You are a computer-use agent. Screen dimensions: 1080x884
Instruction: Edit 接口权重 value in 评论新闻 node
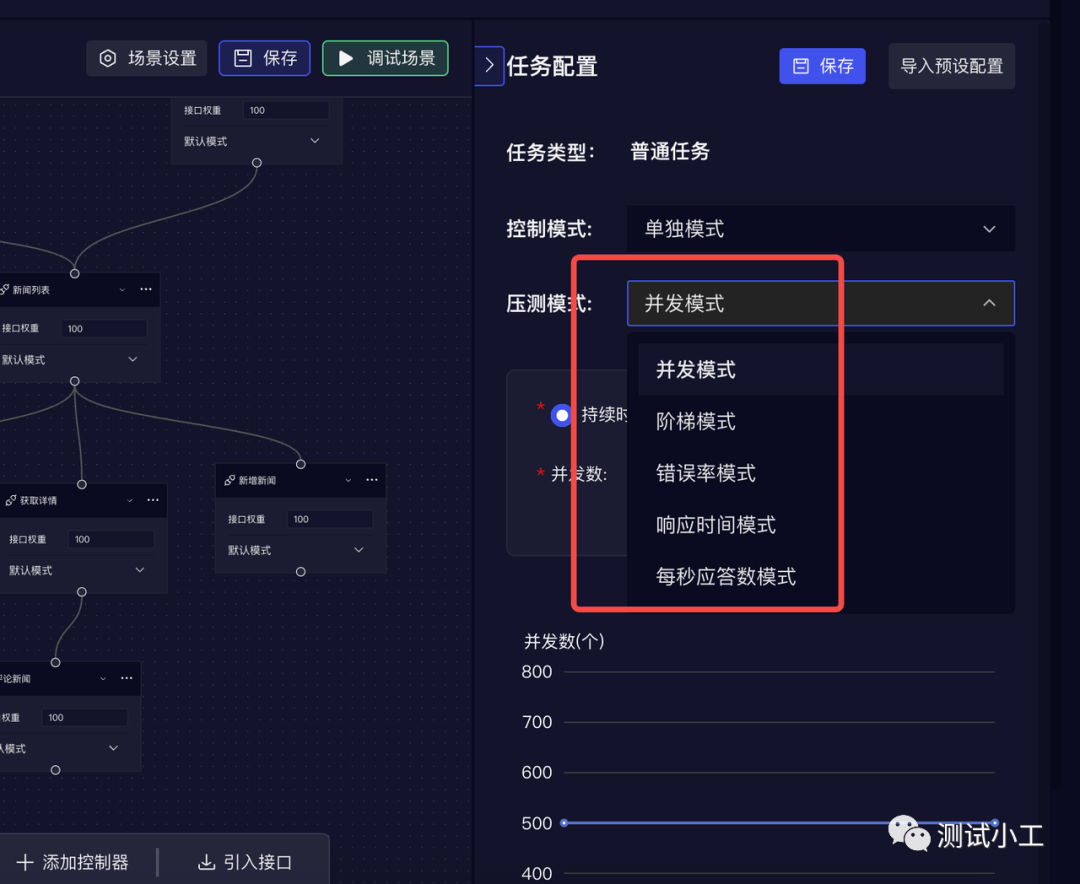pos(85,717)
